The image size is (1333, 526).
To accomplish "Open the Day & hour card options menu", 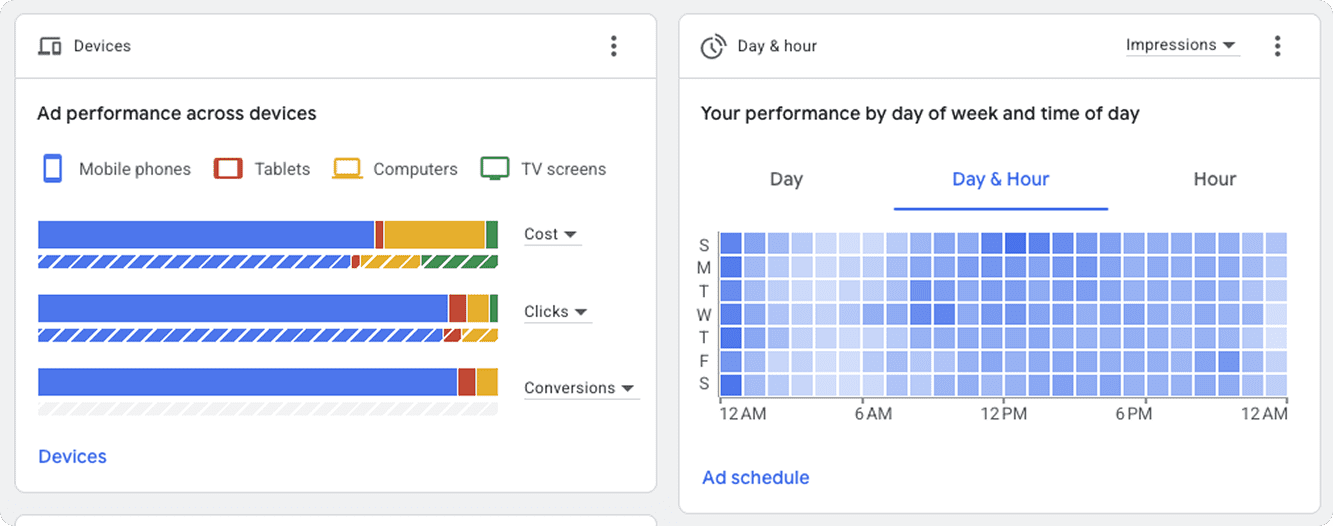I will click(x=1276, y=46).
